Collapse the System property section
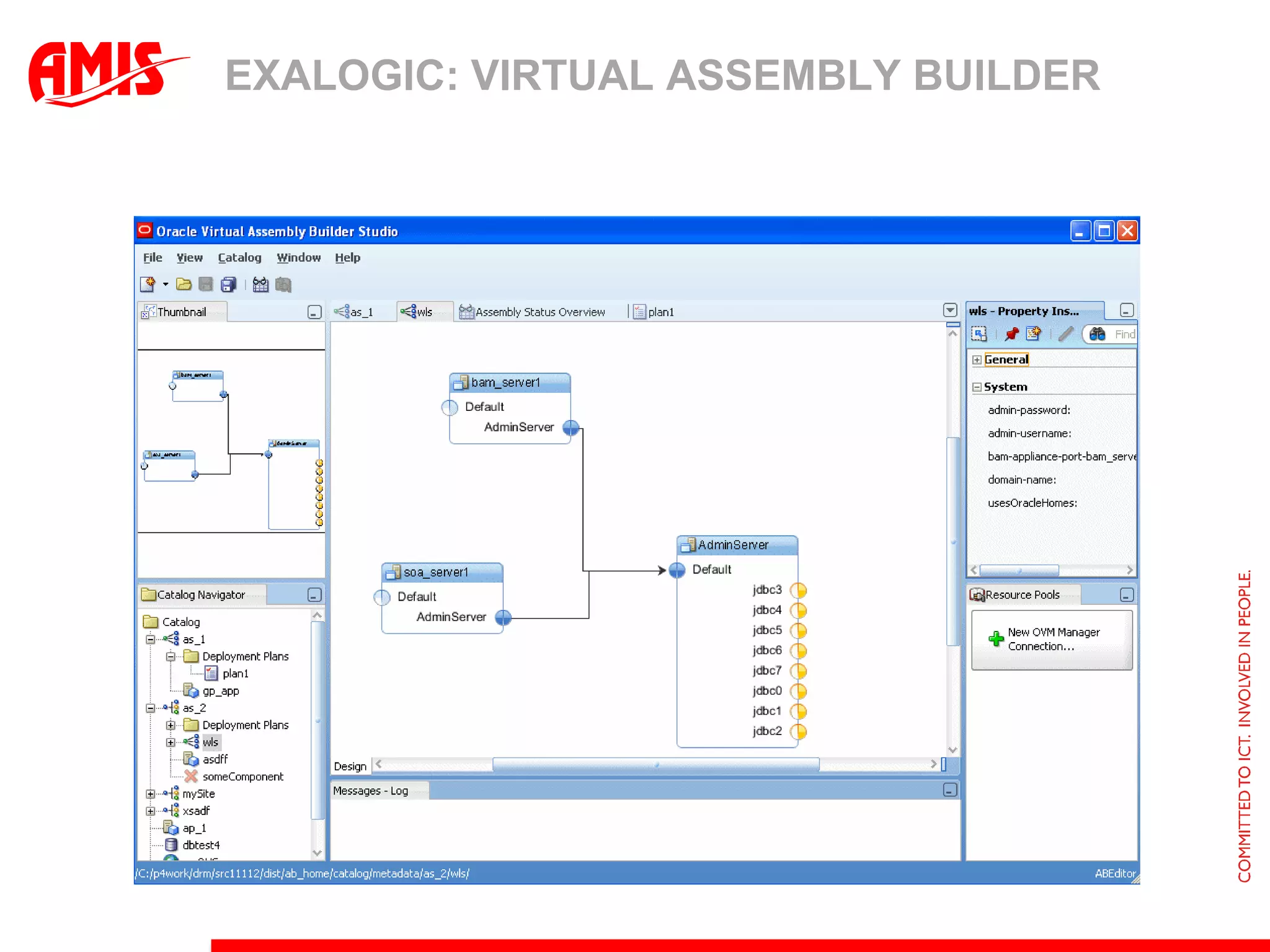The height and width of the screenshot is (952, 1270). point(977,387)
